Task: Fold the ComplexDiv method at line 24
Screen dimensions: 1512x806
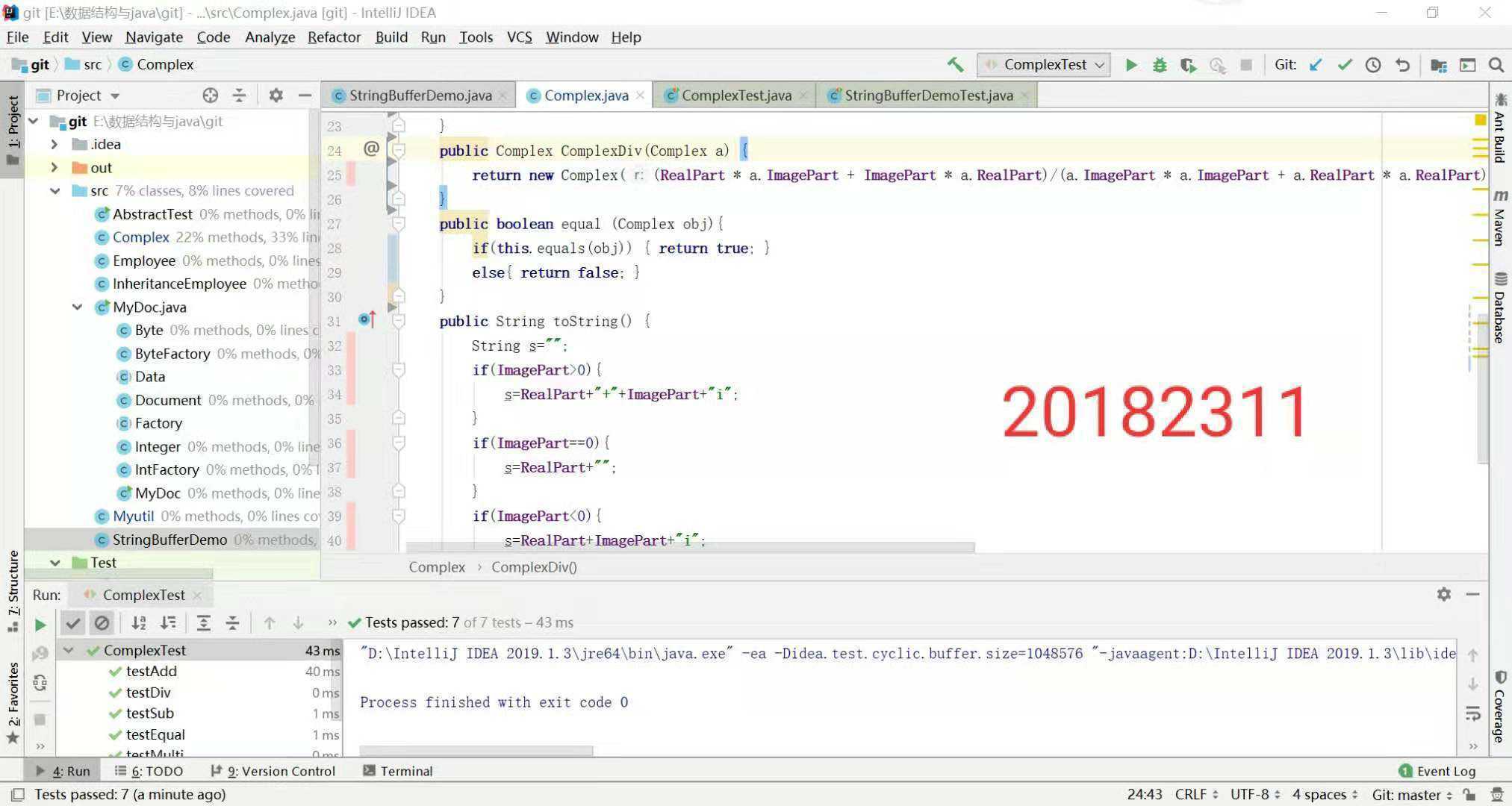Action: point(399,150)
